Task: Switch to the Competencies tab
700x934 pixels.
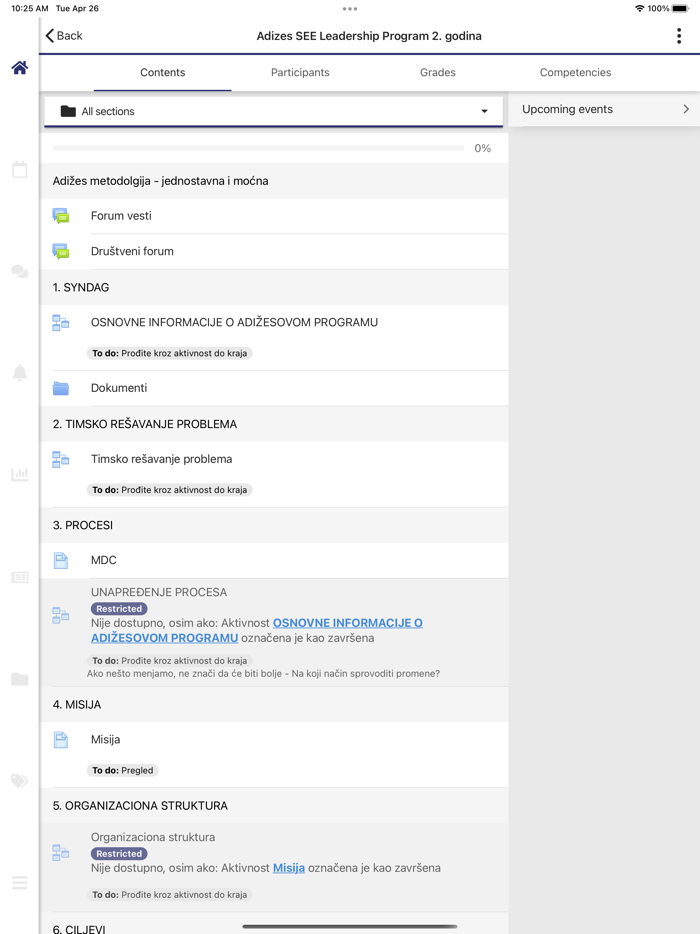Action: pos(575,73)
